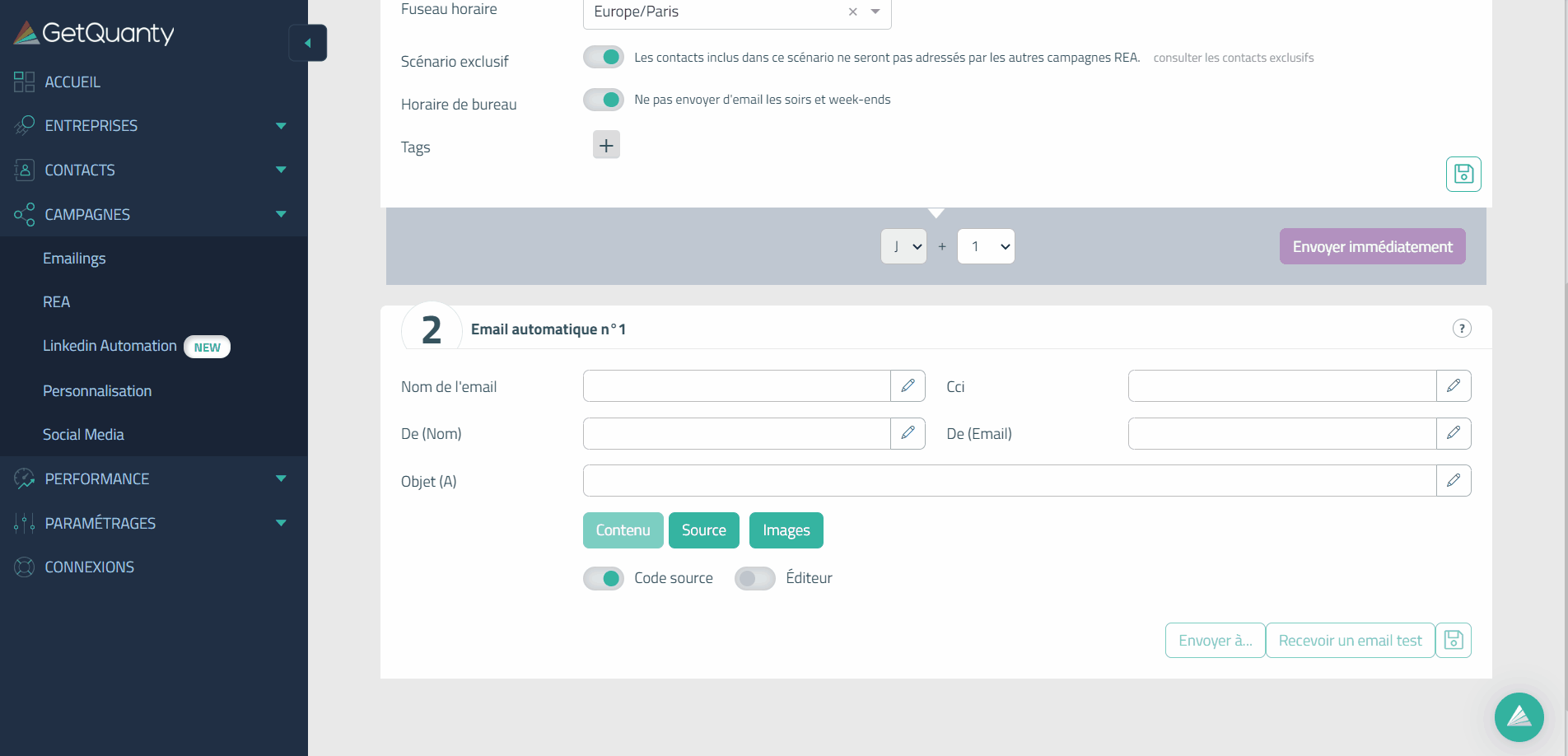Click the pencil icon next to Nom de l'email

click(908, 386)
